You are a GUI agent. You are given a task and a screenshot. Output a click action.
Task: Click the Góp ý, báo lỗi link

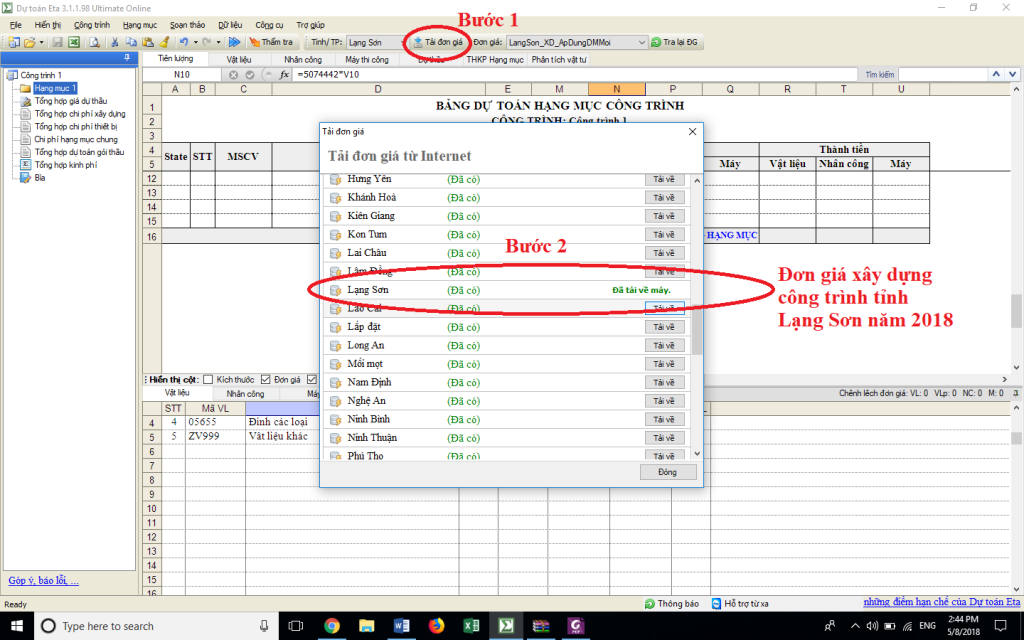coord(43,580)
